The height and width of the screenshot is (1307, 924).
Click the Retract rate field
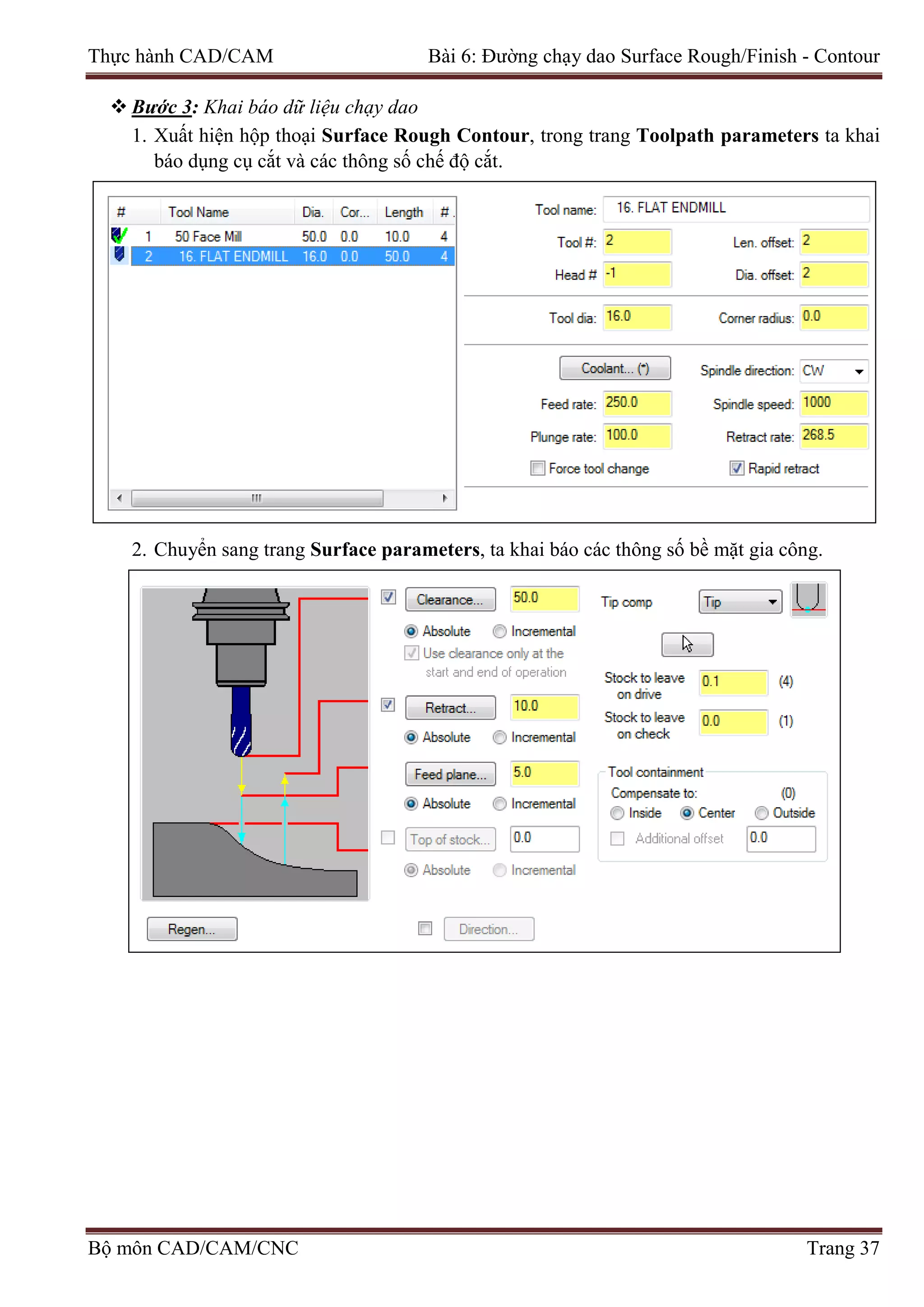click(x=834, y=436)
